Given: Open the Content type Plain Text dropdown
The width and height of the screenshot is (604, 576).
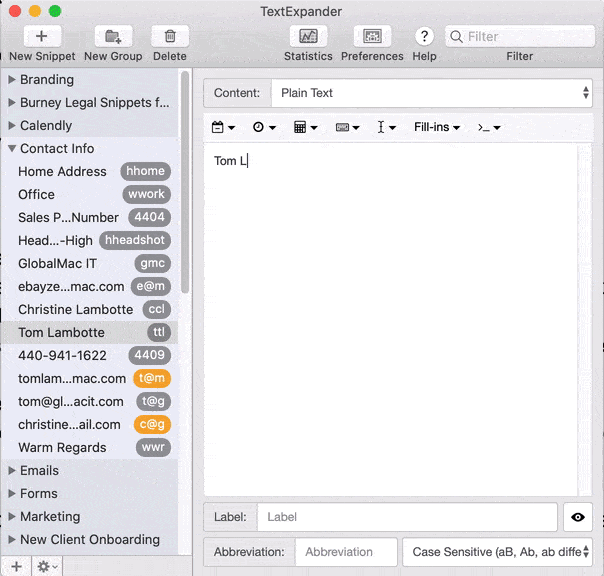Looking at the screenshot, I should [x=431, y=93].
